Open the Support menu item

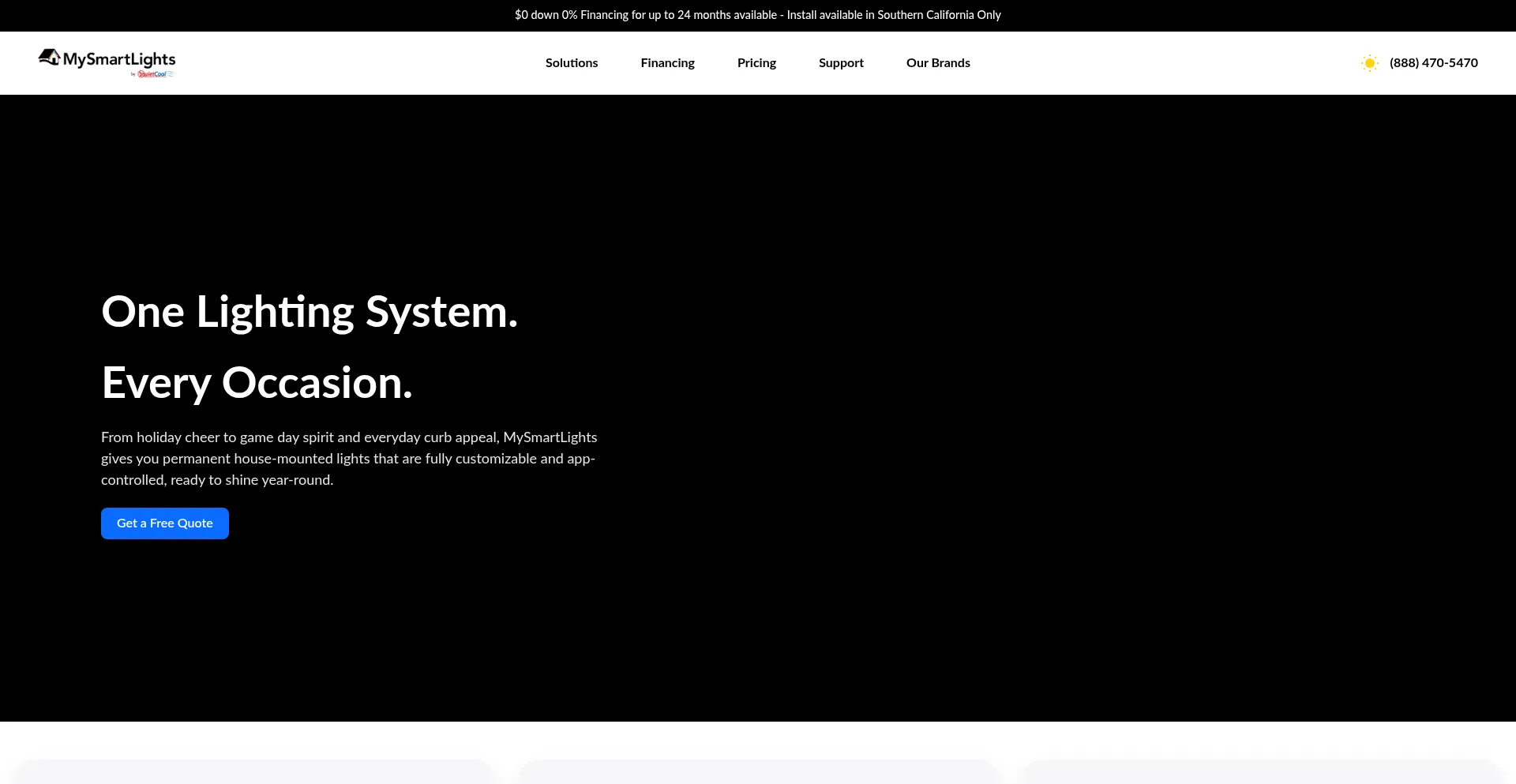click(841, 63)
